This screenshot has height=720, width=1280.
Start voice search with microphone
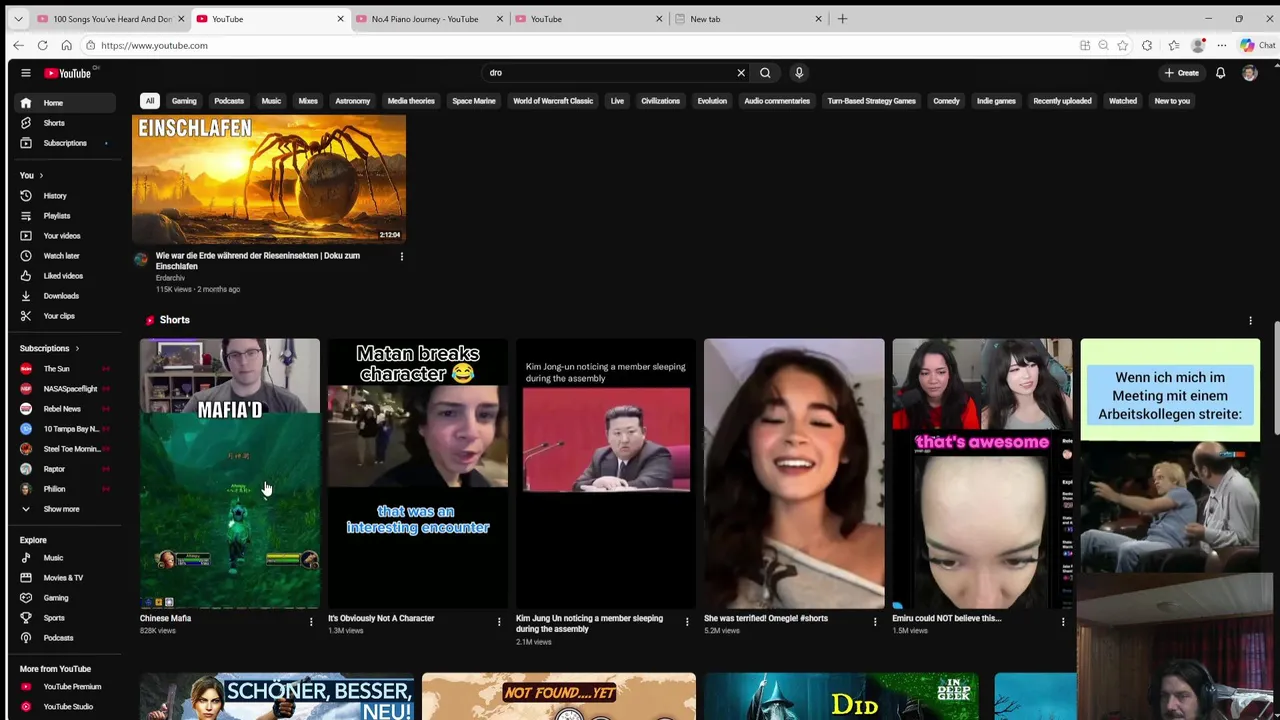click(x=799, y=73)
